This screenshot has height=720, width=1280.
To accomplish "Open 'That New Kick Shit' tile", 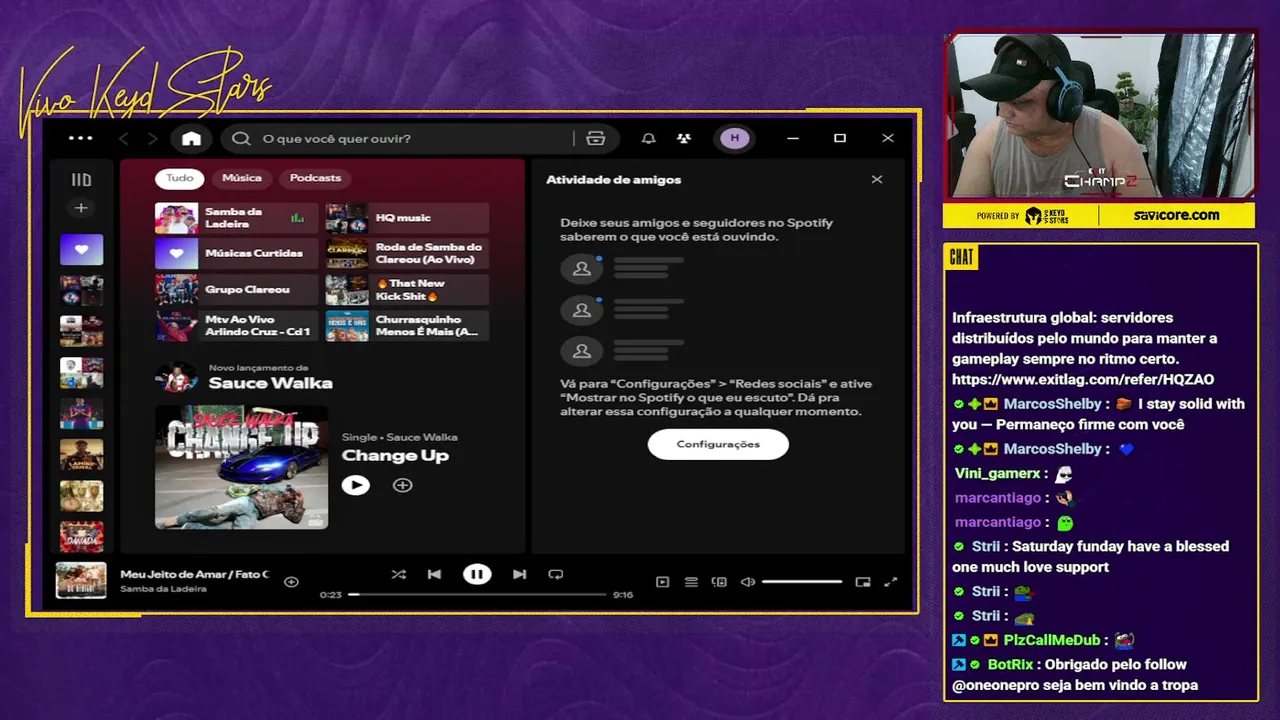I will [407, 290].
